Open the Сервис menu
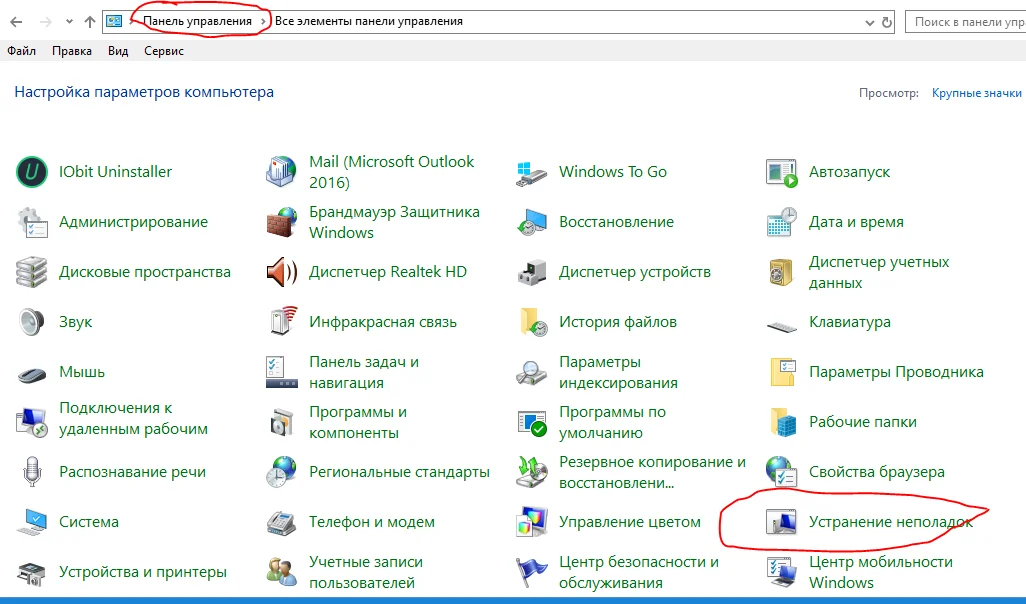Viewport: 1026px width, 604px height. [x=164, y=51]
